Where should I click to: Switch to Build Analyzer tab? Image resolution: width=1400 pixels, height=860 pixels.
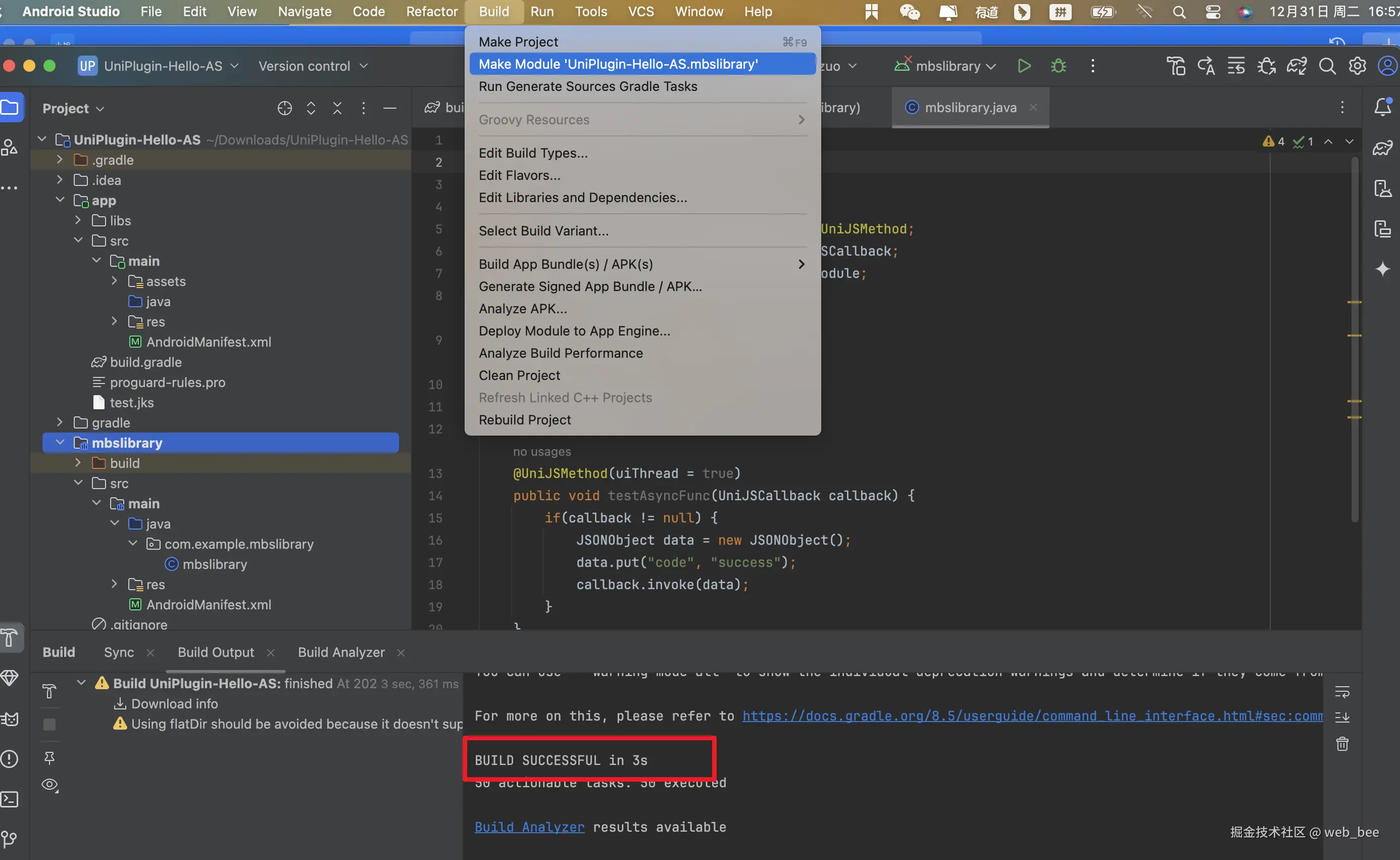click(x=341, y=652)
